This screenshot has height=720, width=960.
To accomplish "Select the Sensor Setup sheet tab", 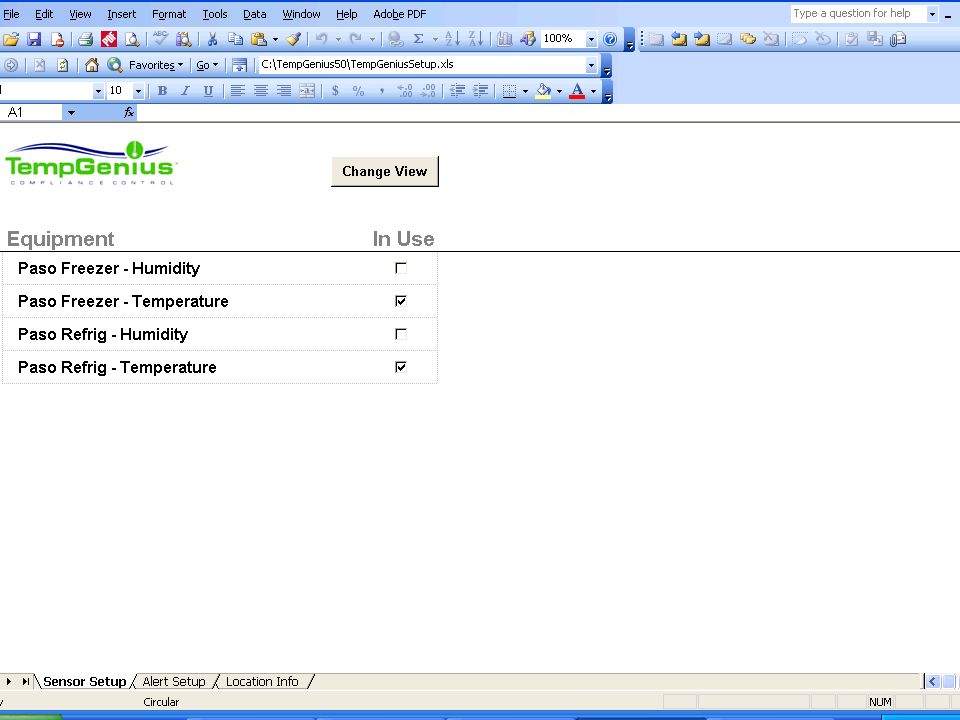I will [x=84, y=681].
